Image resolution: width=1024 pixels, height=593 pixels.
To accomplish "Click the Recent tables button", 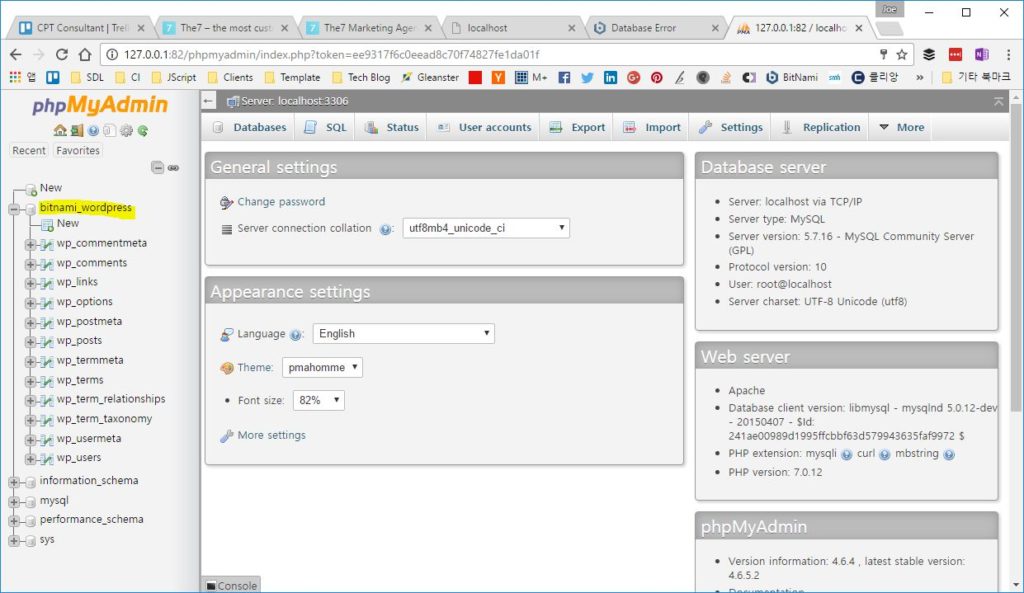I will coord(29,150).
